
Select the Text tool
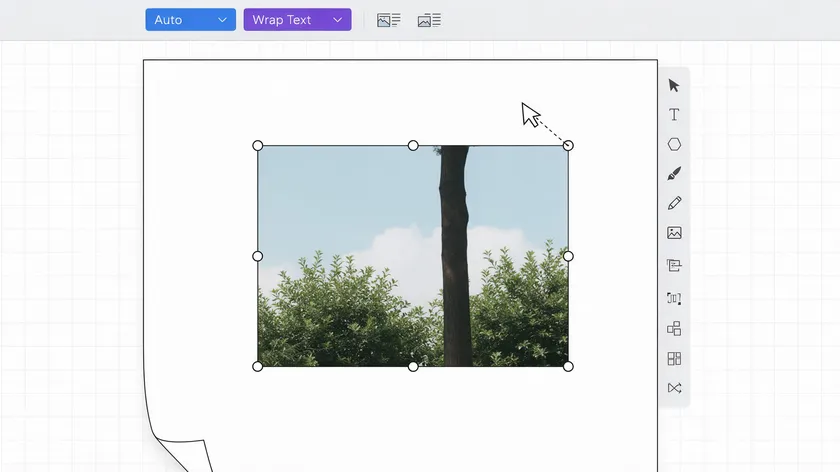point(674,115)
